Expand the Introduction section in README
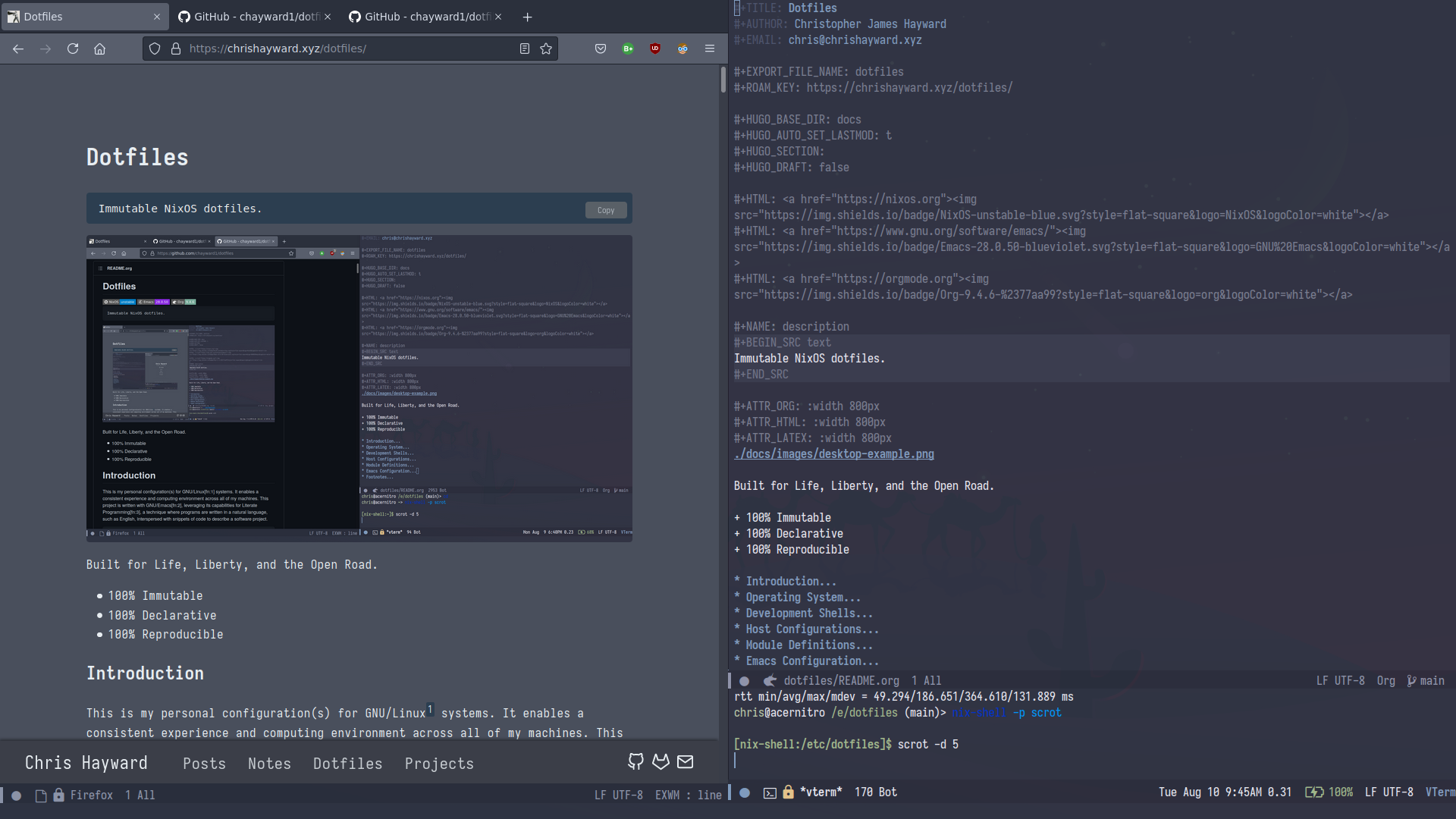Viewport: 1456px width, 819px height. point(786,581)
